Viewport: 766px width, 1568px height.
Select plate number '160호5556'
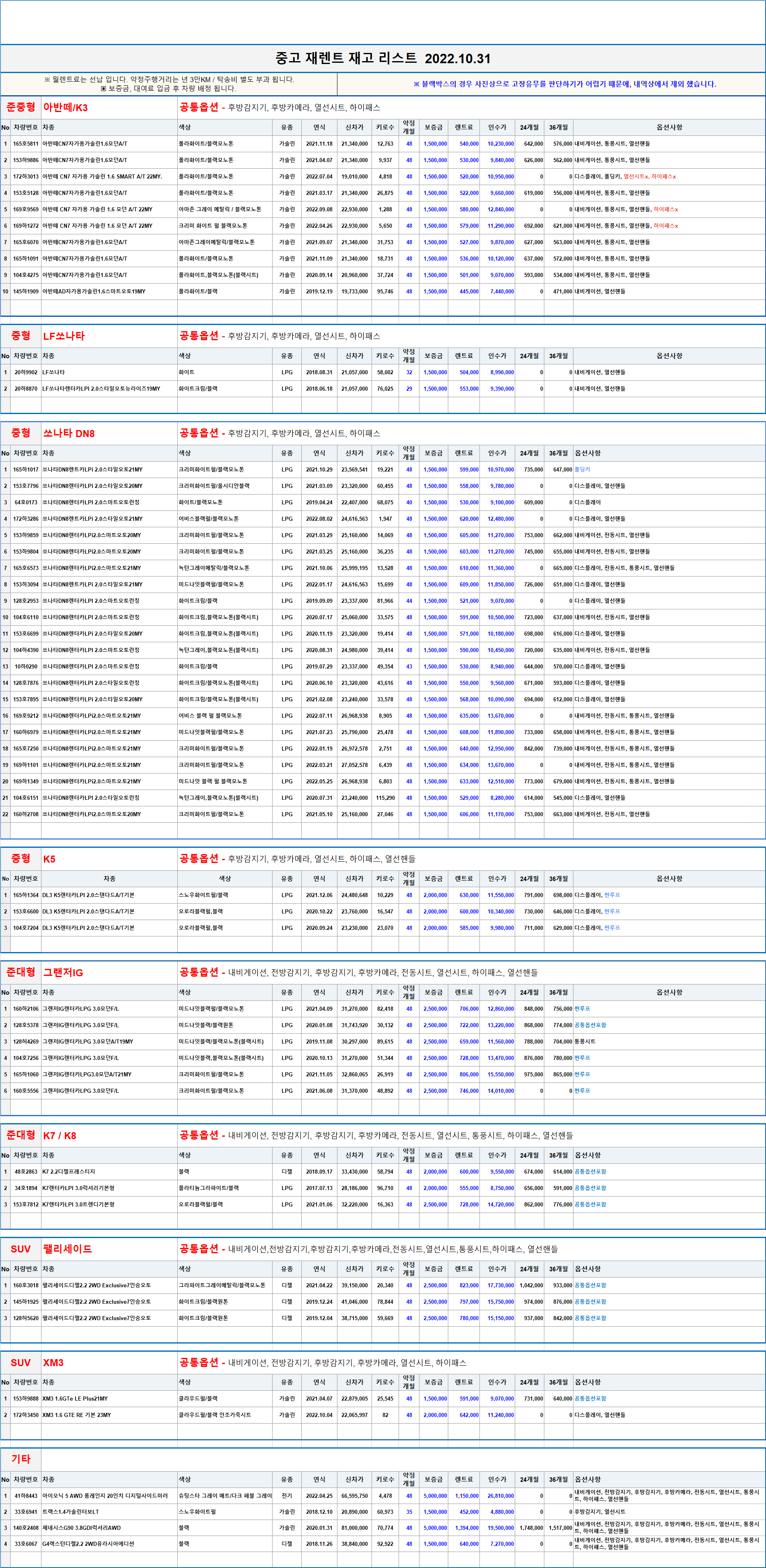pyautogui.click(x=25, y=1092)
